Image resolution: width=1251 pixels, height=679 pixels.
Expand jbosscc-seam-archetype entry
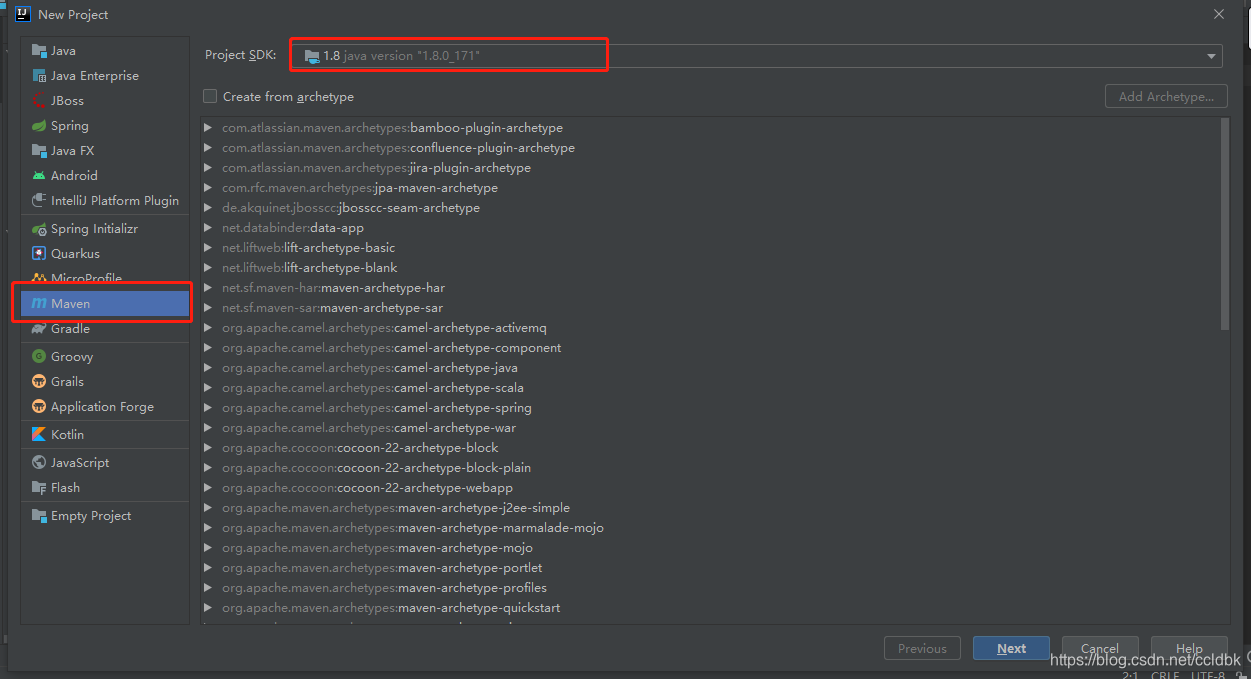(x=208, y=208)
